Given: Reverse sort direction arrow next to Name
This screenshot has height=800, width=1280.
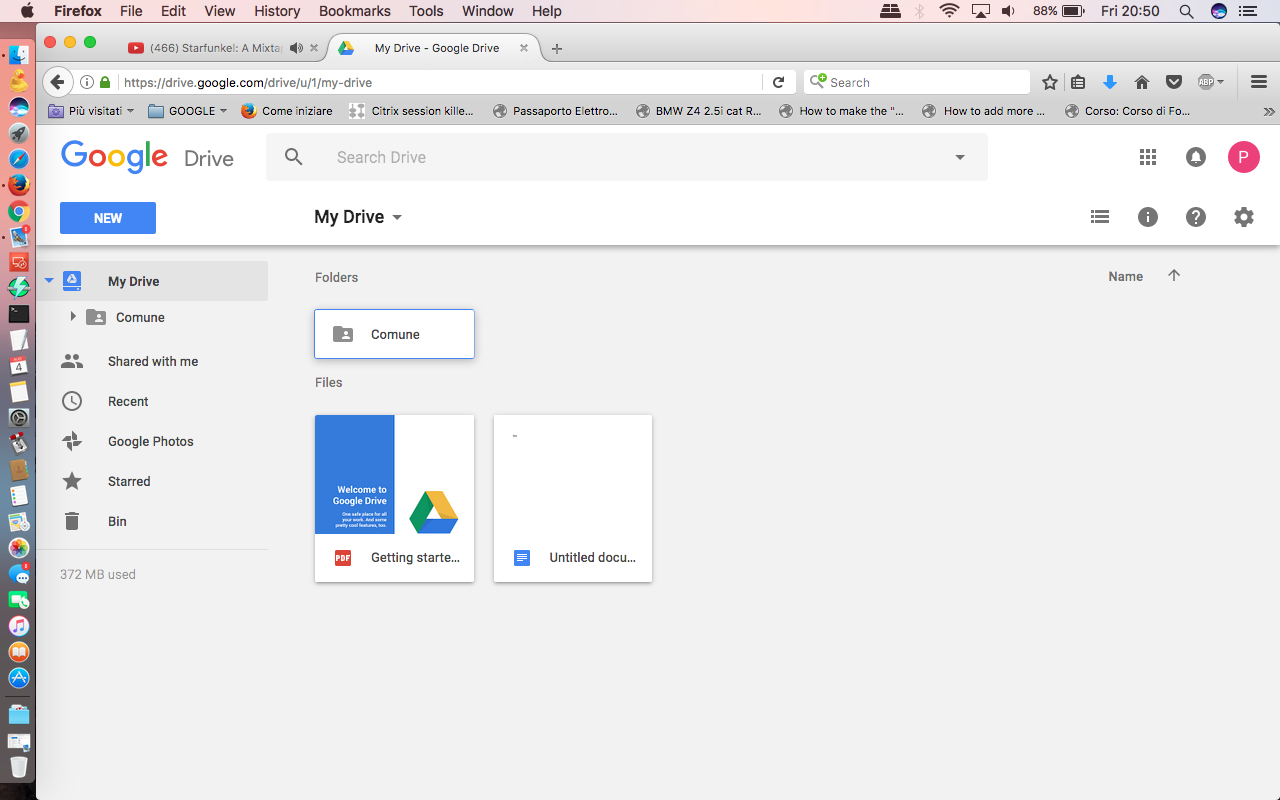Looking at the screenshot, I should [x=1174, y=276].
